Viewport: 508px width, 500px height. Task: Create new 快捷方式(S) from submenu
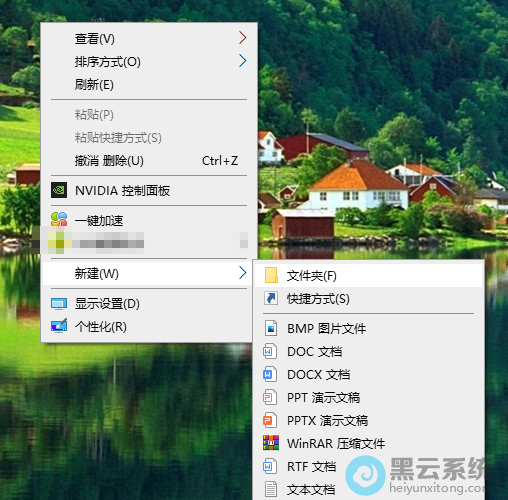click(368, 299)
